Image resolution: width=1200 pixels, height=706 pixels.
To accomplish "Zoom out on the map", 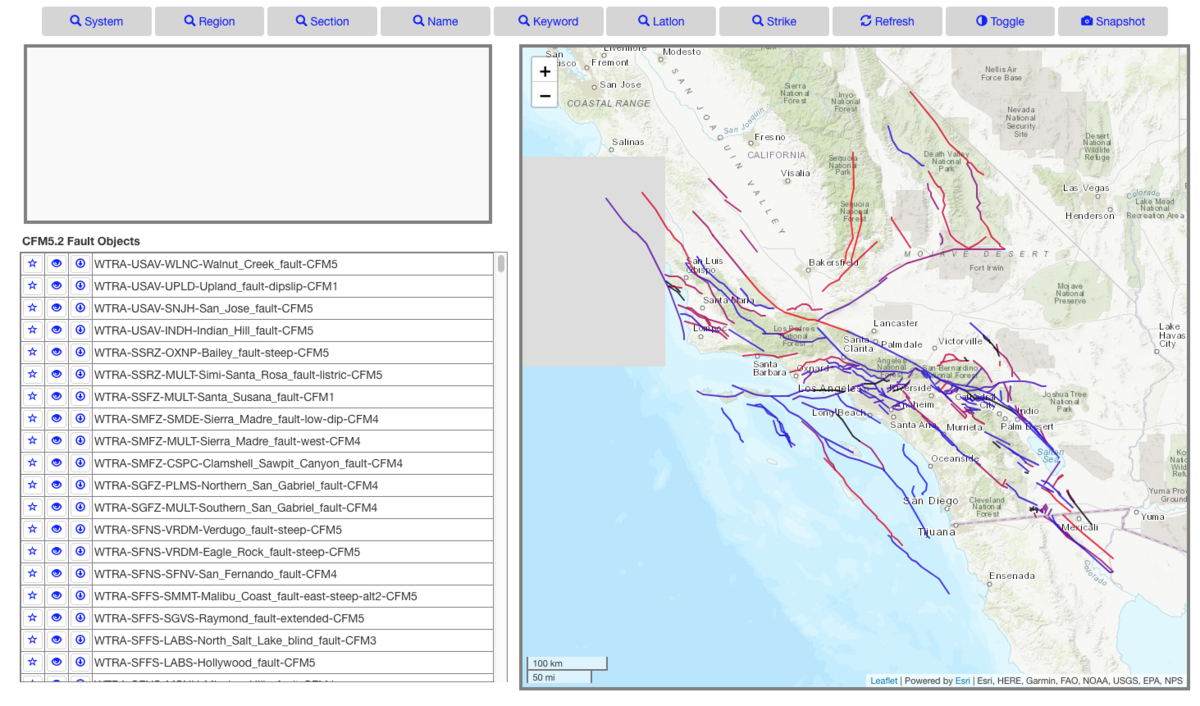I will coord(544,96).
